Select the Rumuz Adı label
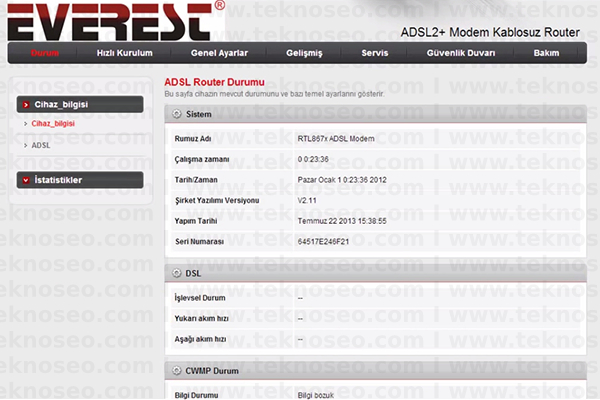 [x=193, y=139]
